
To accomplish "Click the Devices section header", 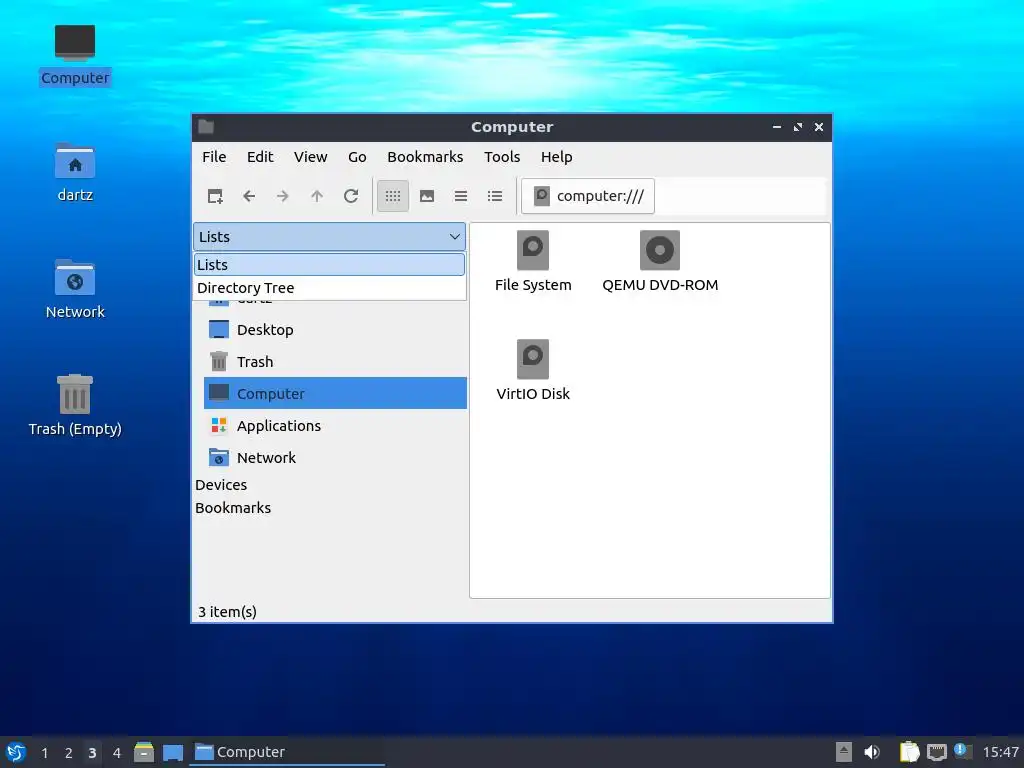I will point(221,485).
